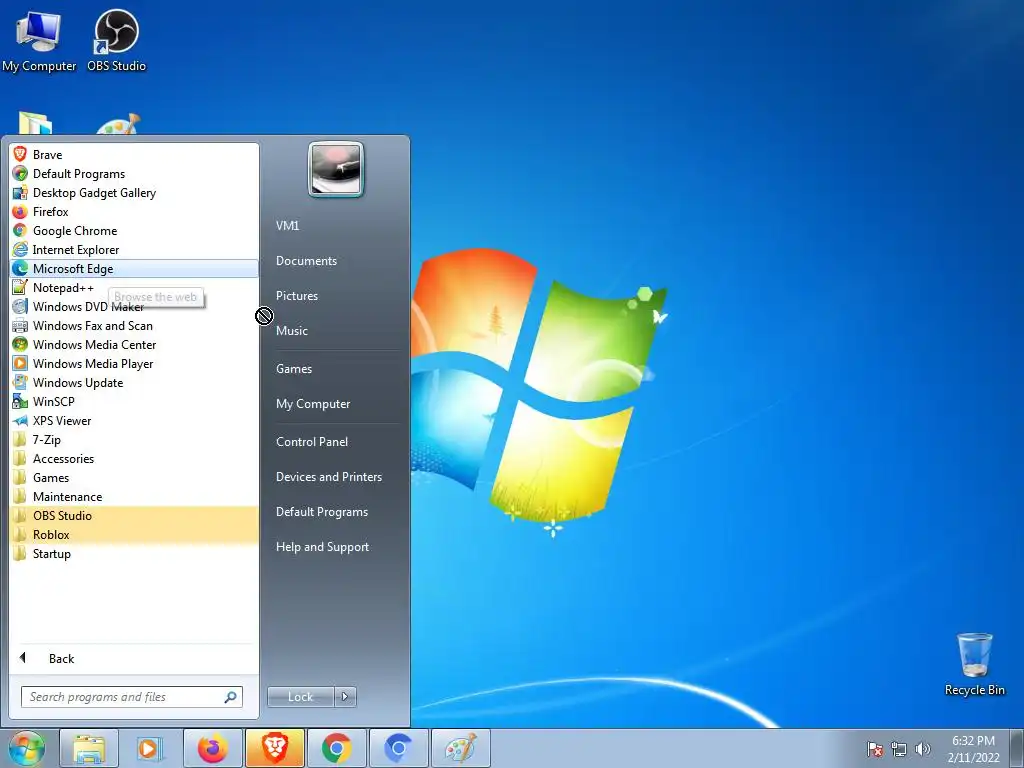Image resolution: width=1024 pixels, height=768 pixels.
Task: Open My Computer from the right pane
Action: [x=334, y=404]
